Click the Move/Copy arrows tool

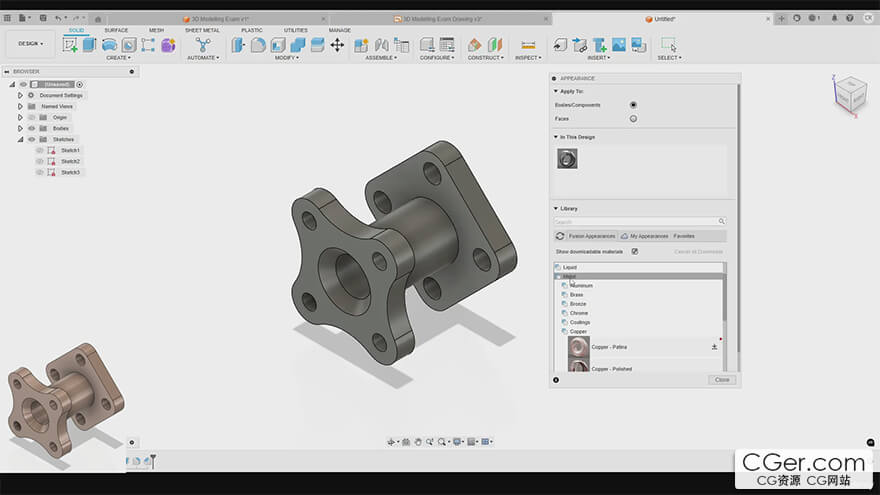pyautogui.click(x=337, y=44)
